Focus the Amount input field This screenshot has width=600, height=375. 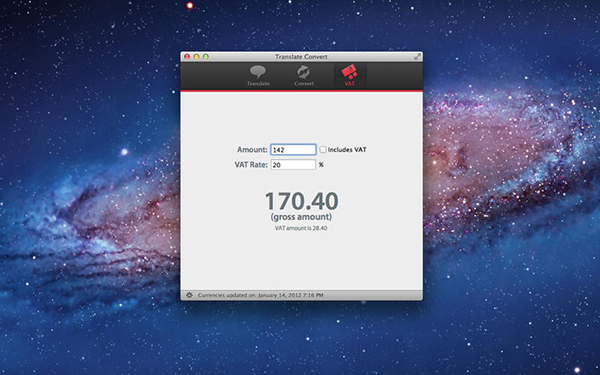(293, 150)
